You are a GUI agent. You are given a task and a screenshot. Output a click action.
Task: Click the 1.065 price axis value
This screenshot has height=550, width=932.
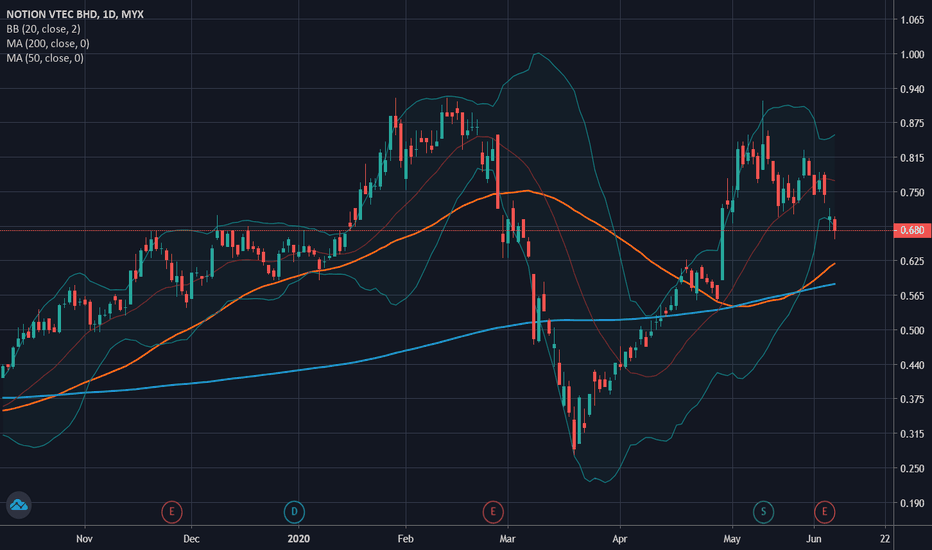(x=912, y=20)
